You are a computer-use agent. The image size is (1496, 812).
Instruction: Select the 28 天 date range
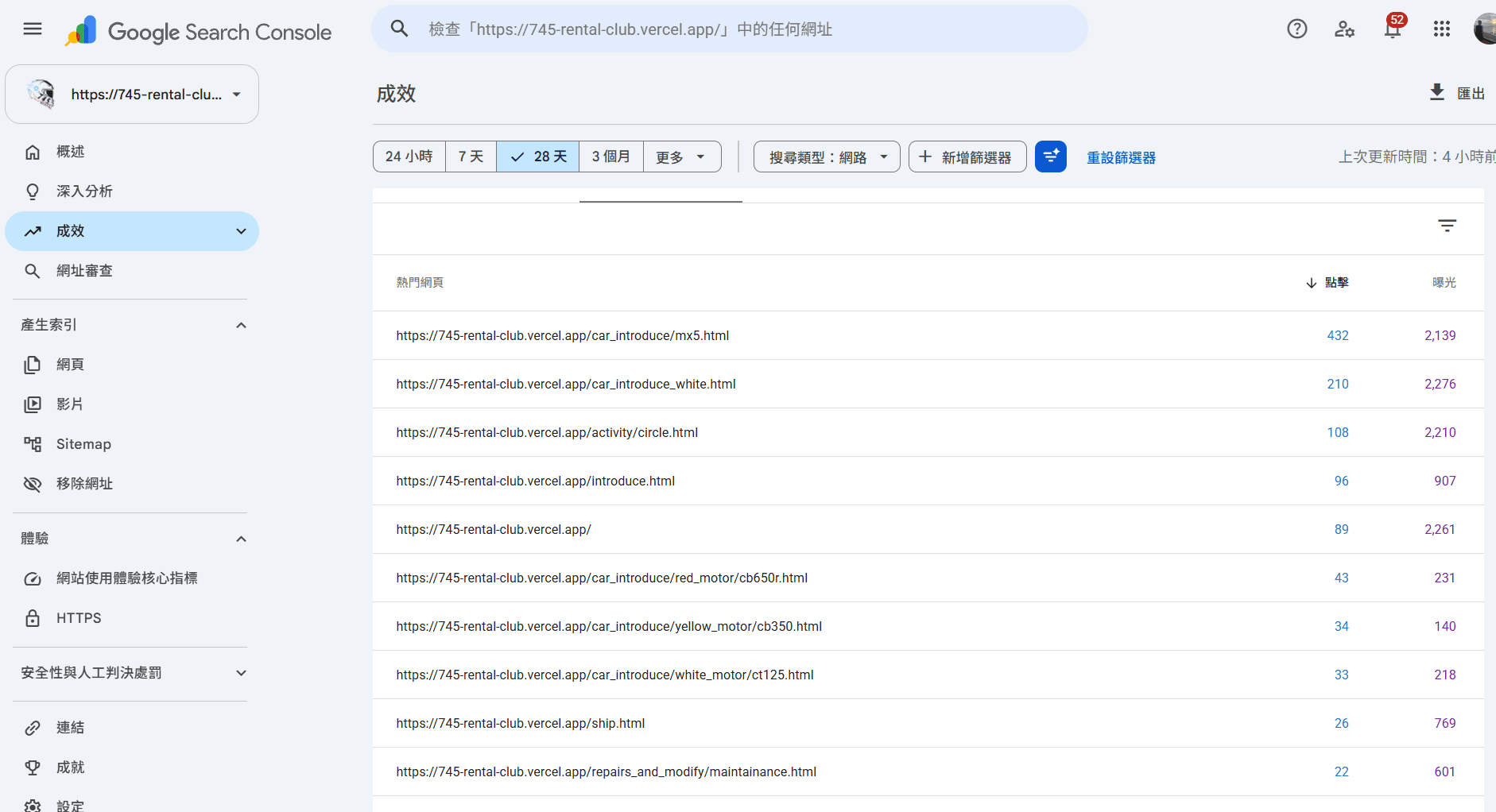pos(538,157)
